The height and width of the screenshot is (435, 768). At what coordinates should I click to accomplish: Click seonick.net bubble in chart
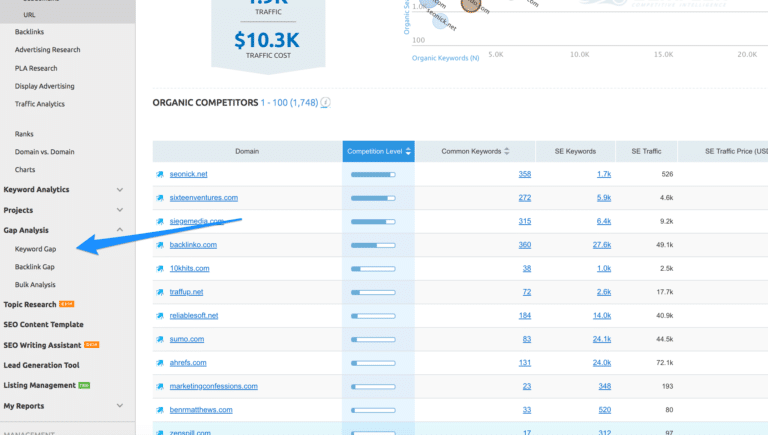click(440, 22)
